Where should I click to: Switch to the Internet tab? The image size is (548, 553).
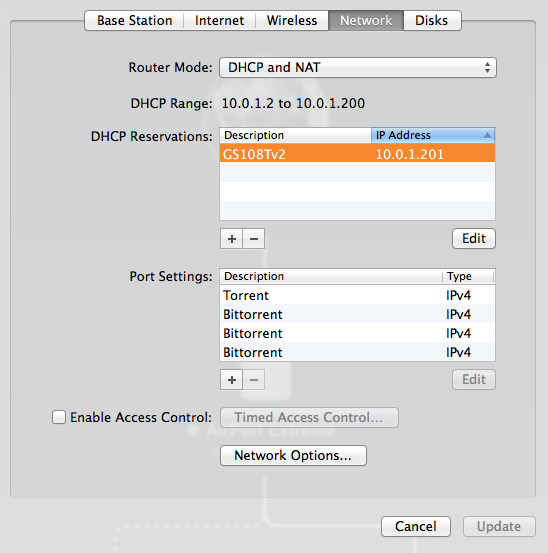tap(219, 20)
